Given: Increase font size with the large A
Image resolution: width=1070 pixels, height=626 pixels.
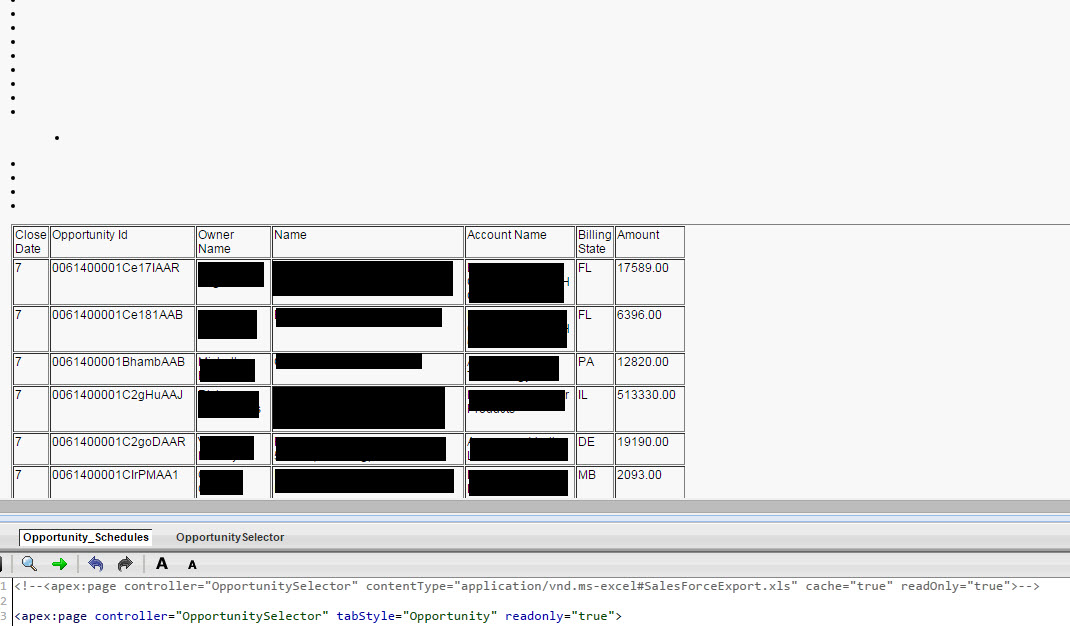Looking at the screenshot, I should point(162,564).
